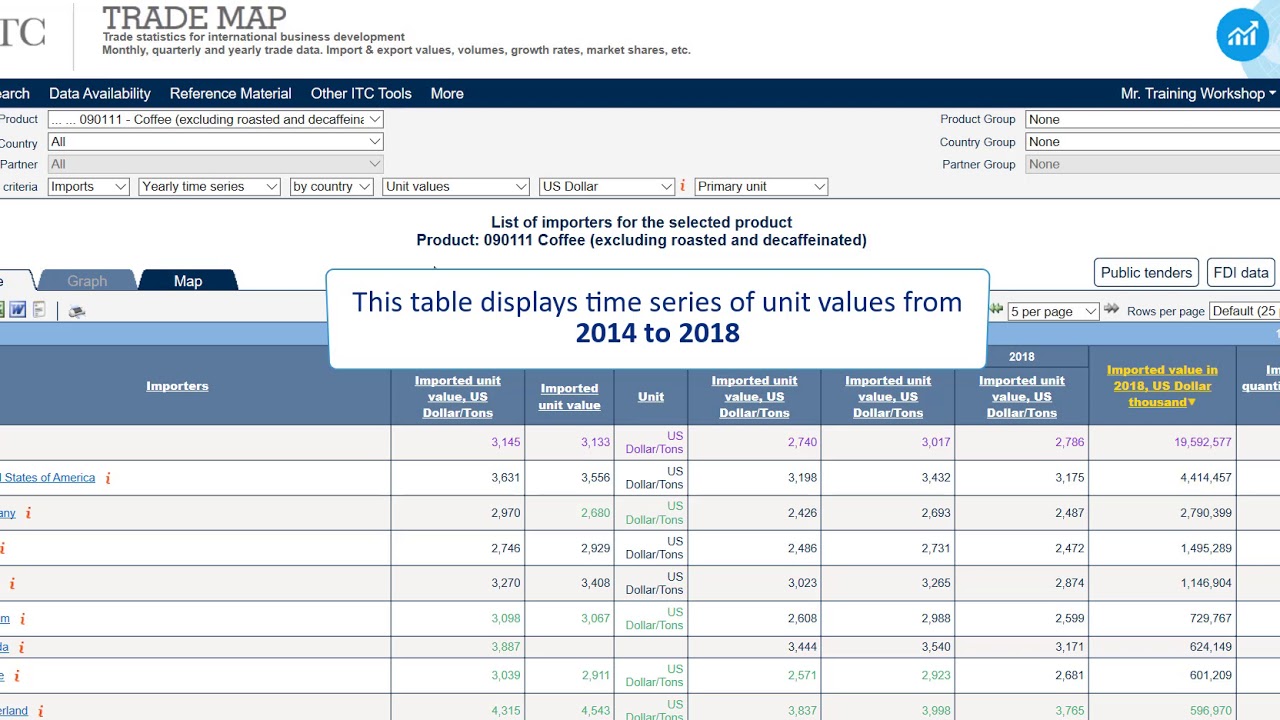The width and height of the screenshot is (1280, 720).
Task: Open info icon in the 2,790,399 row
Action: [28, 513]
